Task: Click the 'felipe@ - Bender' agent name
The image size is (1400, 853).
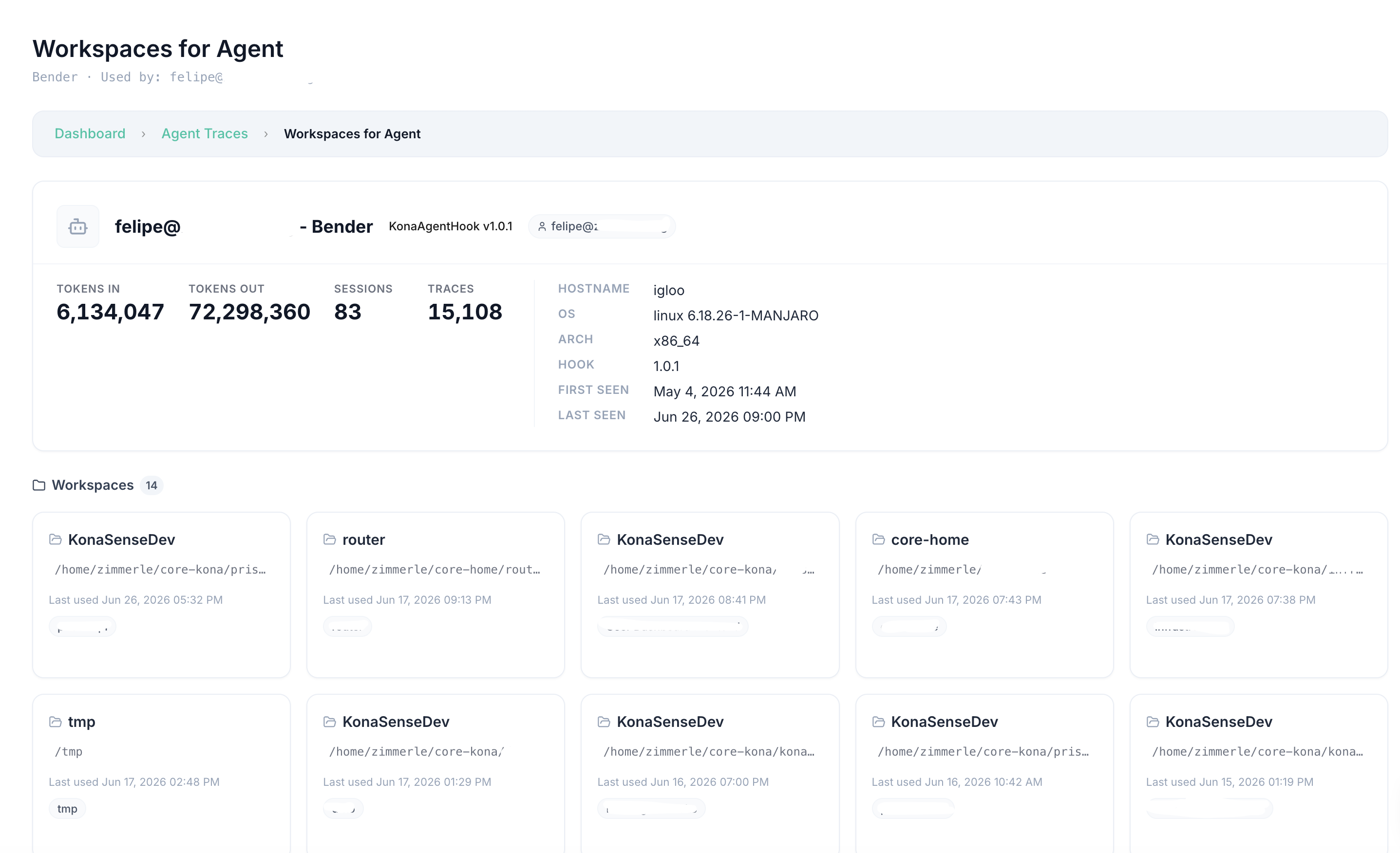Action: pyautogui.click(x=244, y=226)
